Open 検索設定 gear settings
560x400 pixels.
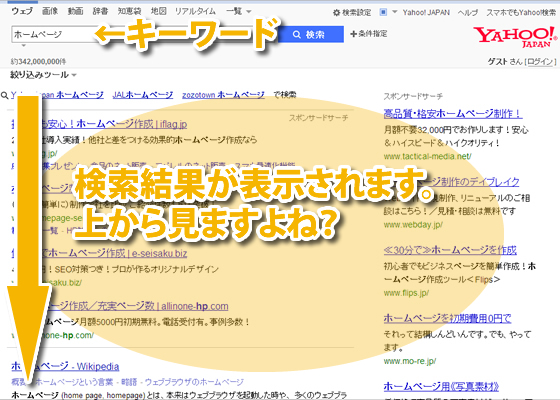352,12
